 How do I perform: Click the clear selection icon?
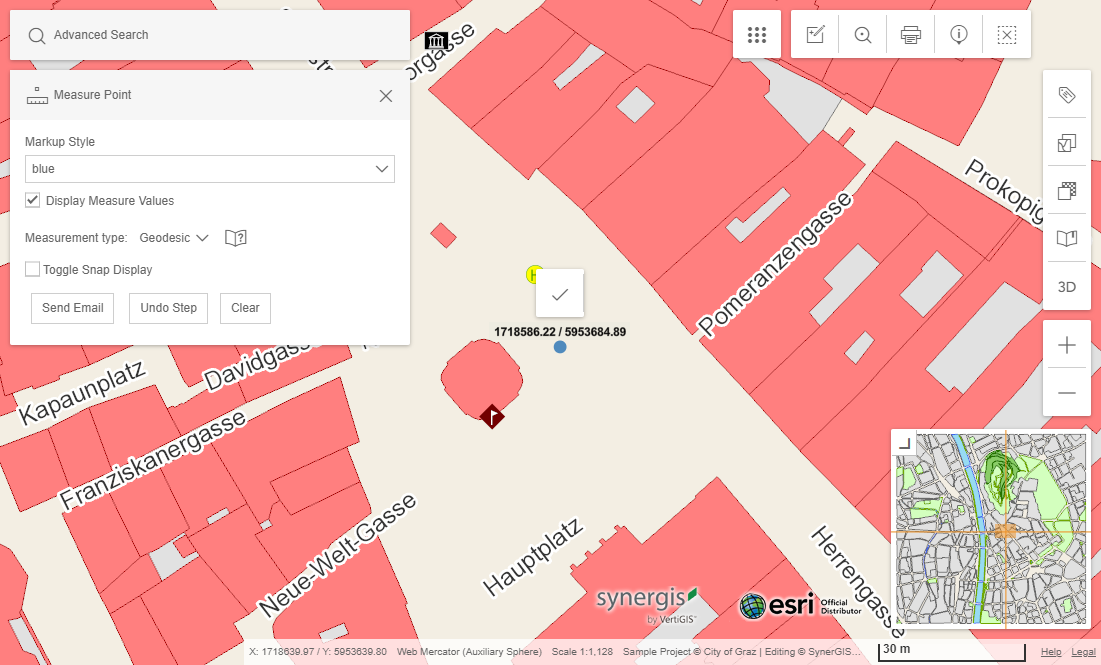1007,35
